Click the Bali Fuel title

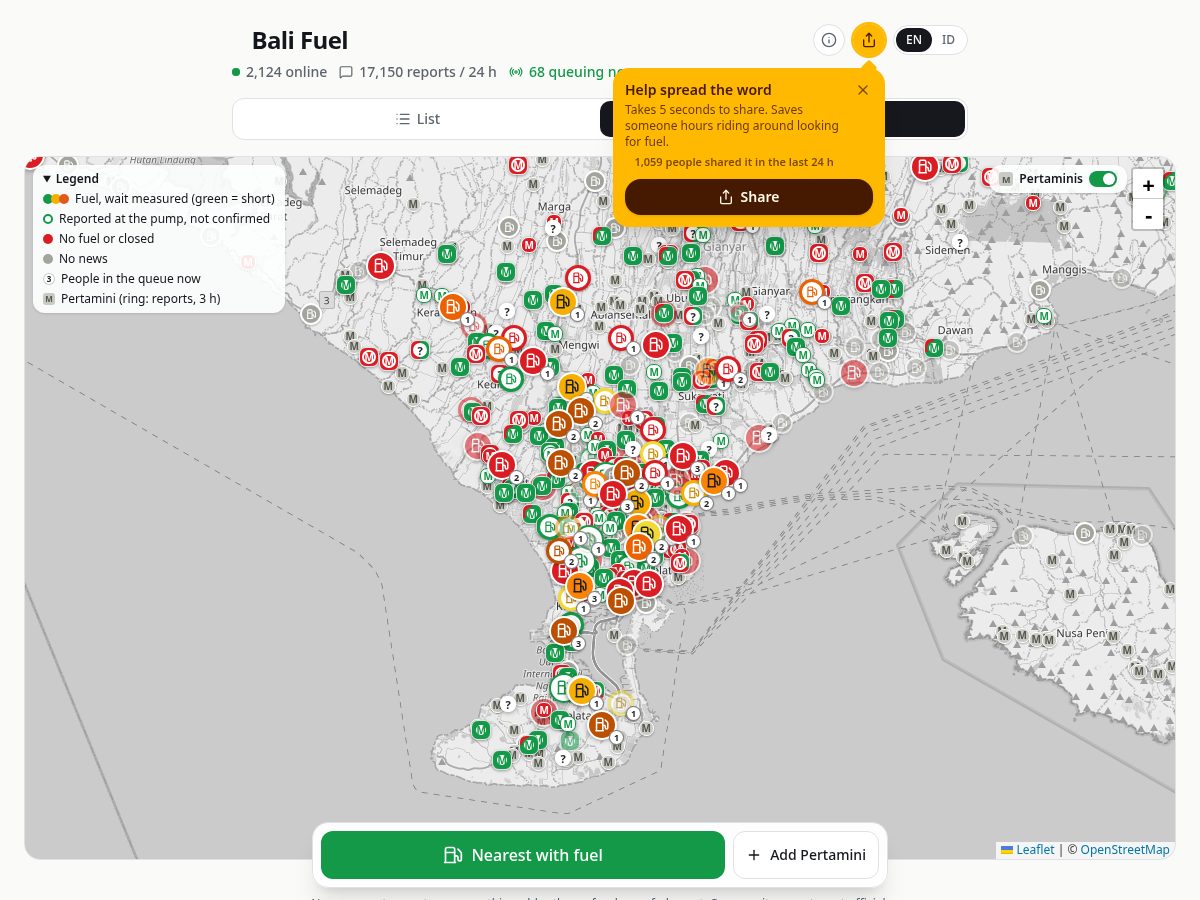300,41
